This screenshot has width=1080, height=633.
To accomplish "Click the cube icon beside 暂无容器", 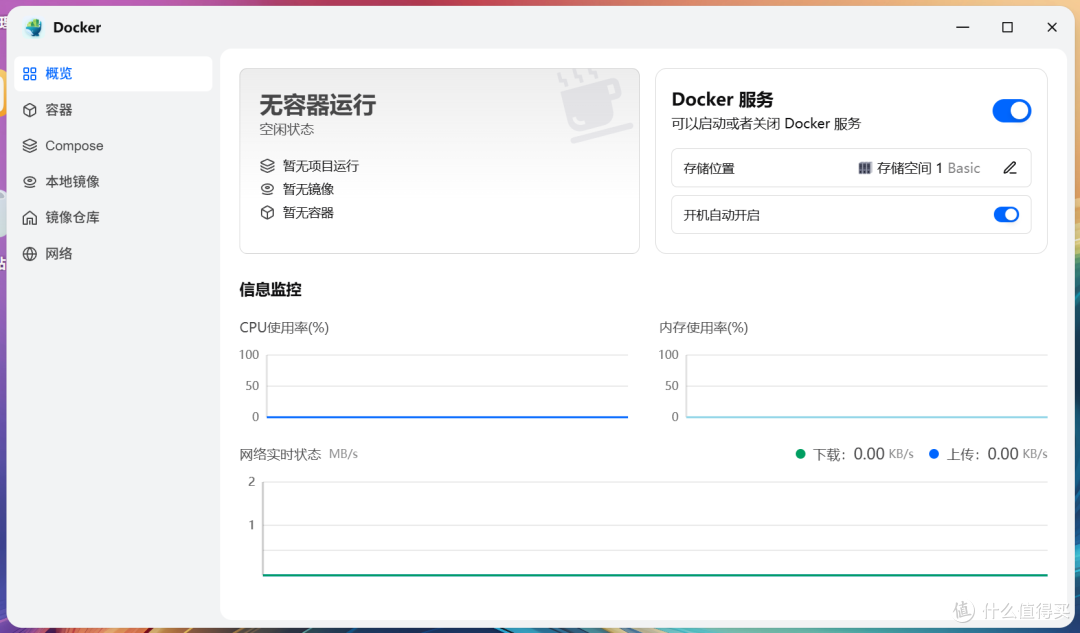I will 267,213.
